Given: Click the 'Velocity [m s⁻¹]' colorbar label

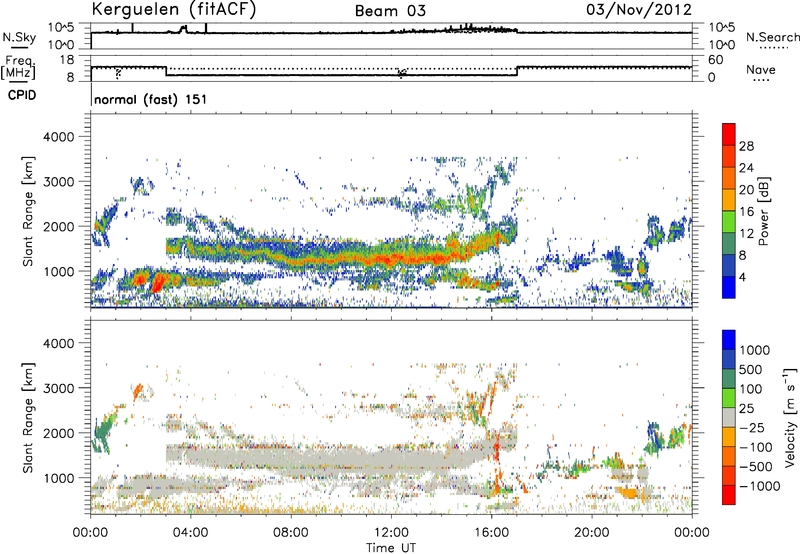Looking at the screenshot, I should click(x=790, y=416).
